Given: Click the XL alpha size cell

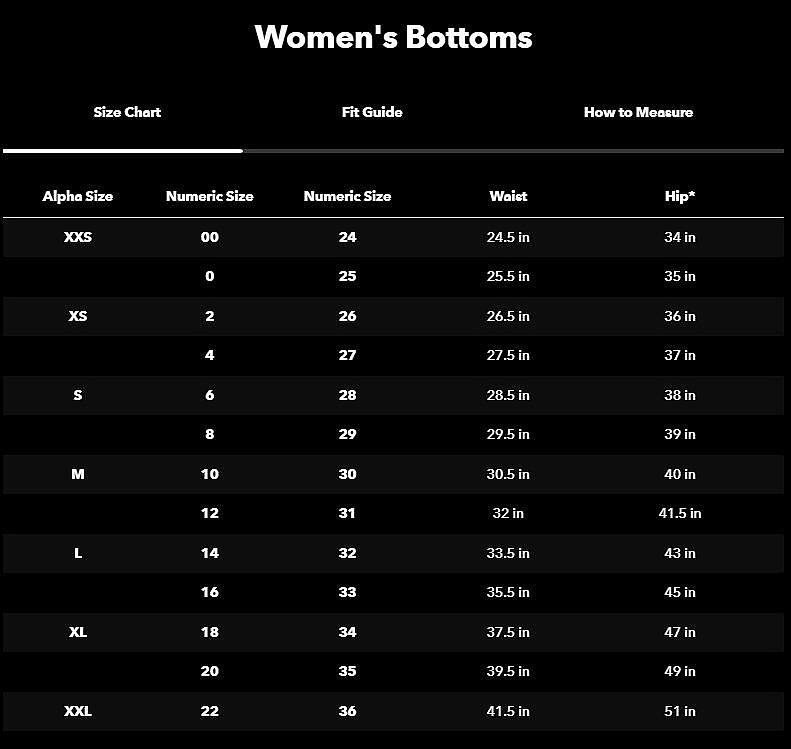Looking at the screenshot, I should [x=78, y=632].
